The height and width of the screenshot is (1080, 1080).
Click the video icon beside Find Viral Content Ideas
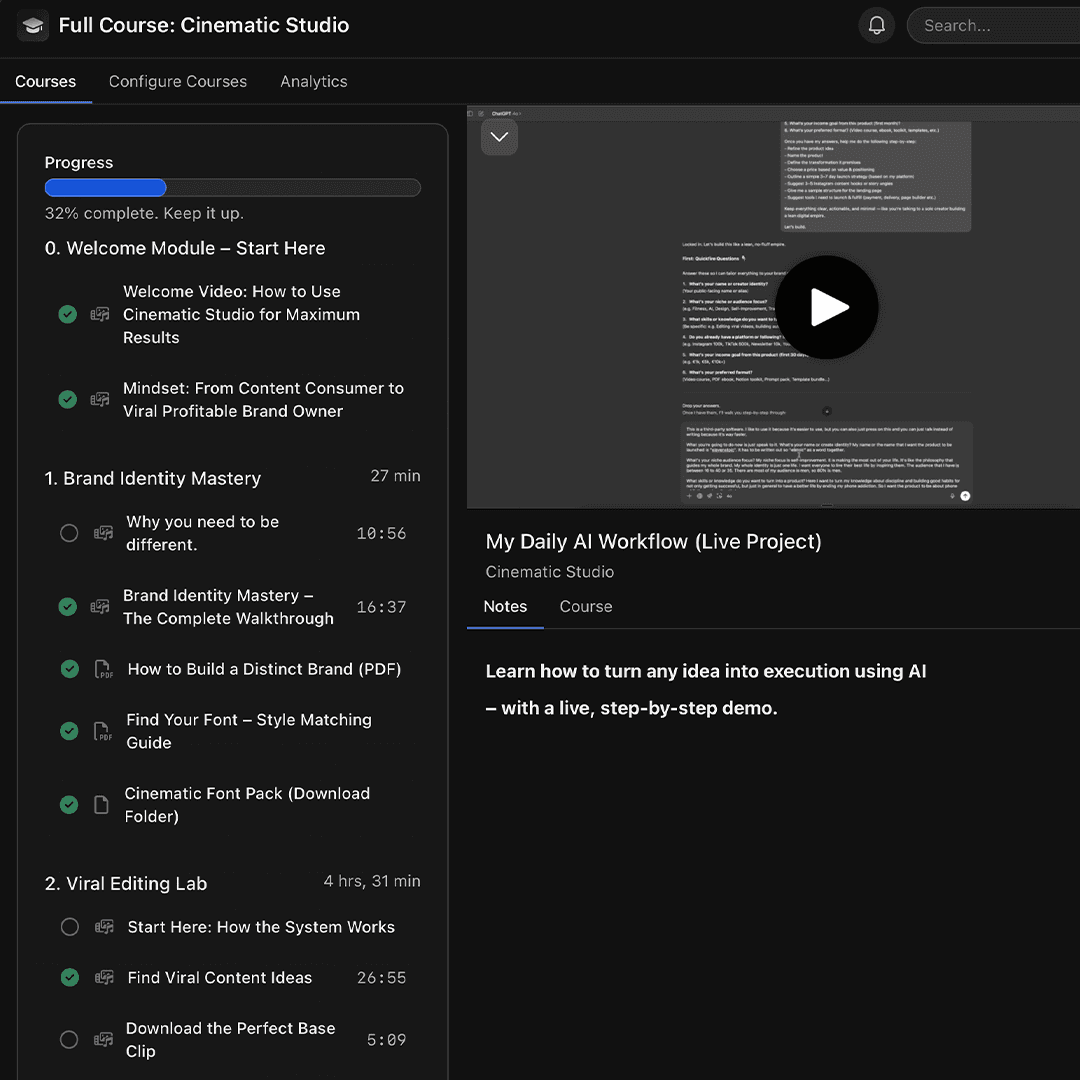(104, 977)
